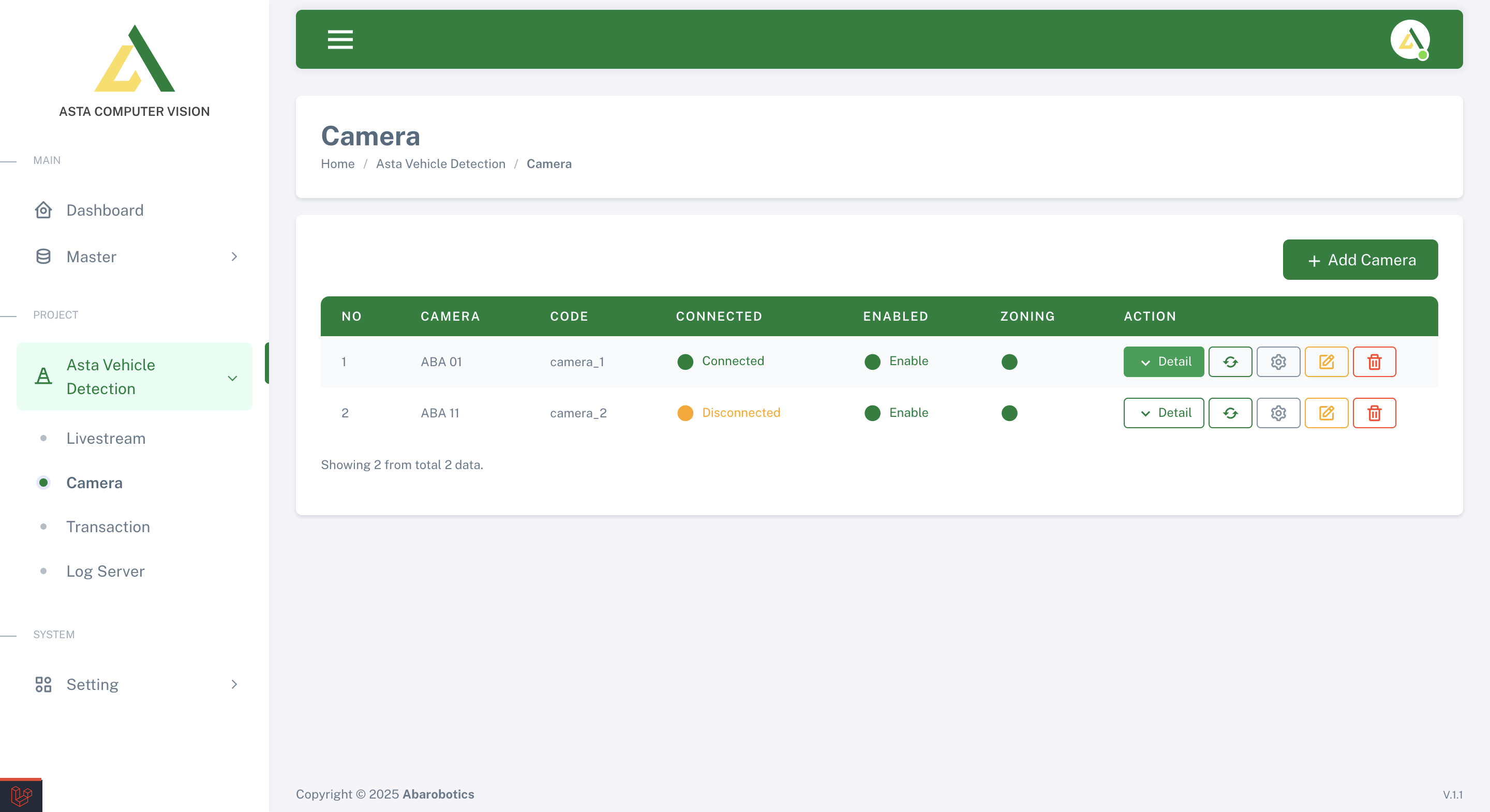The width and height of the screenshot is (1490, 812).
Task: Click the Camera breadcrumb item
Action: point(549,163)
